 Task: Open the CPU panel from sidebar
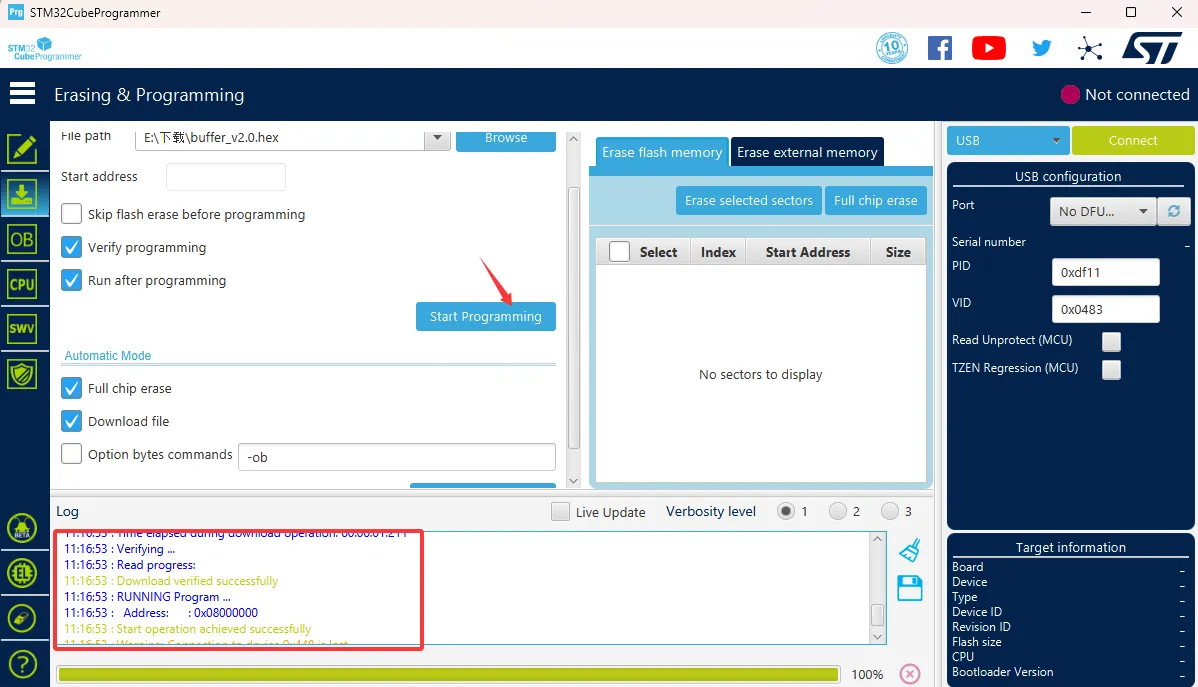22,284
